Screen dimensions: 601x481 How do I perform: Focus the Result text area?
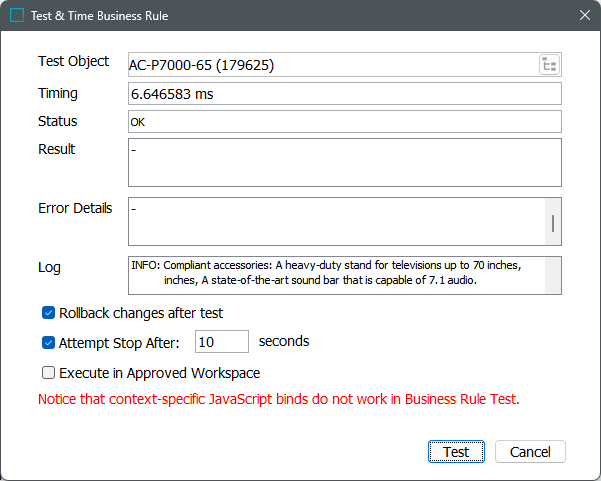(x=344, y=162)
